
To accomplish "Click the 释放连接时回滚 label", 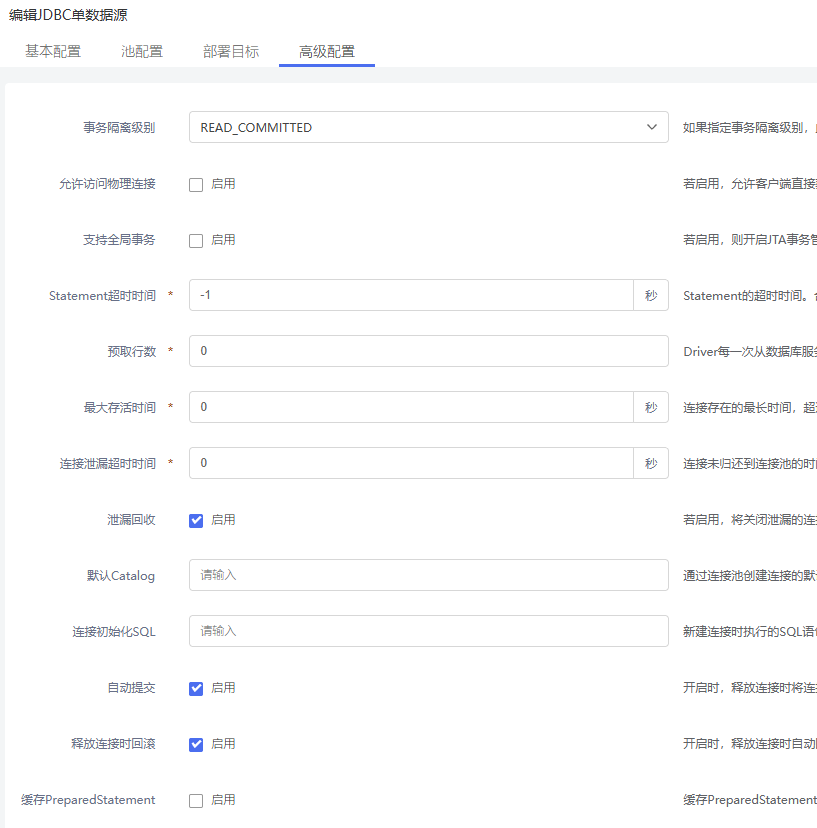I will [x=113, y=744].
